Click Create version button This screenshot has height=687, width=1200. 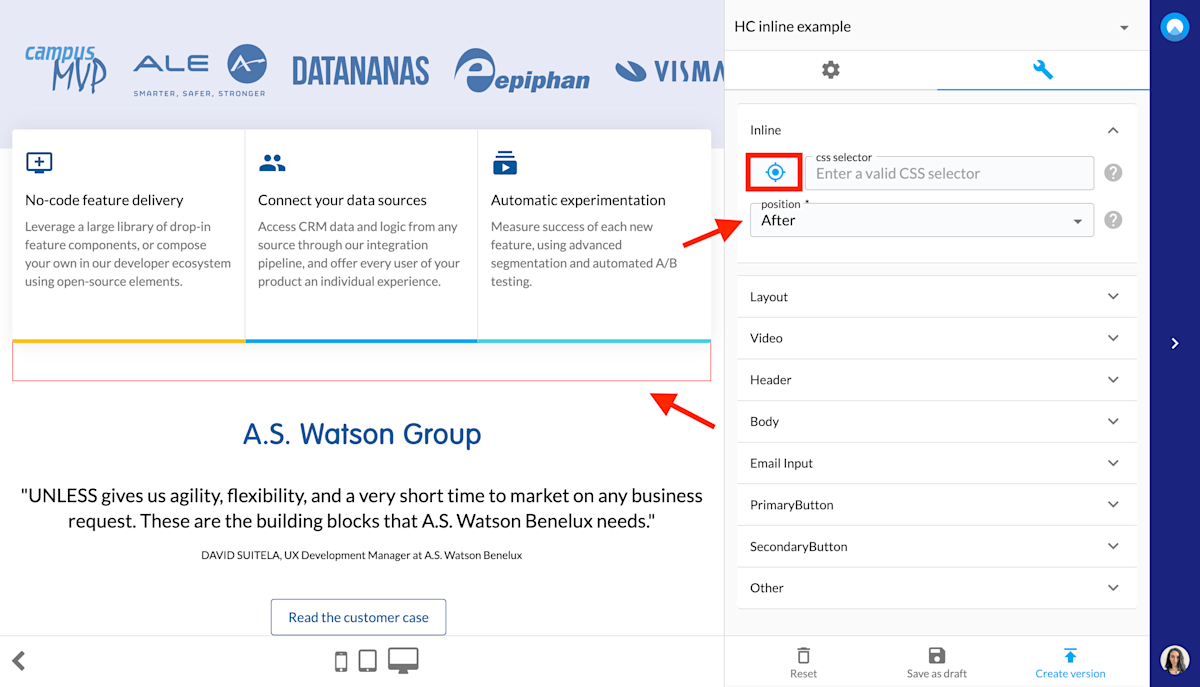[1070, 662]
